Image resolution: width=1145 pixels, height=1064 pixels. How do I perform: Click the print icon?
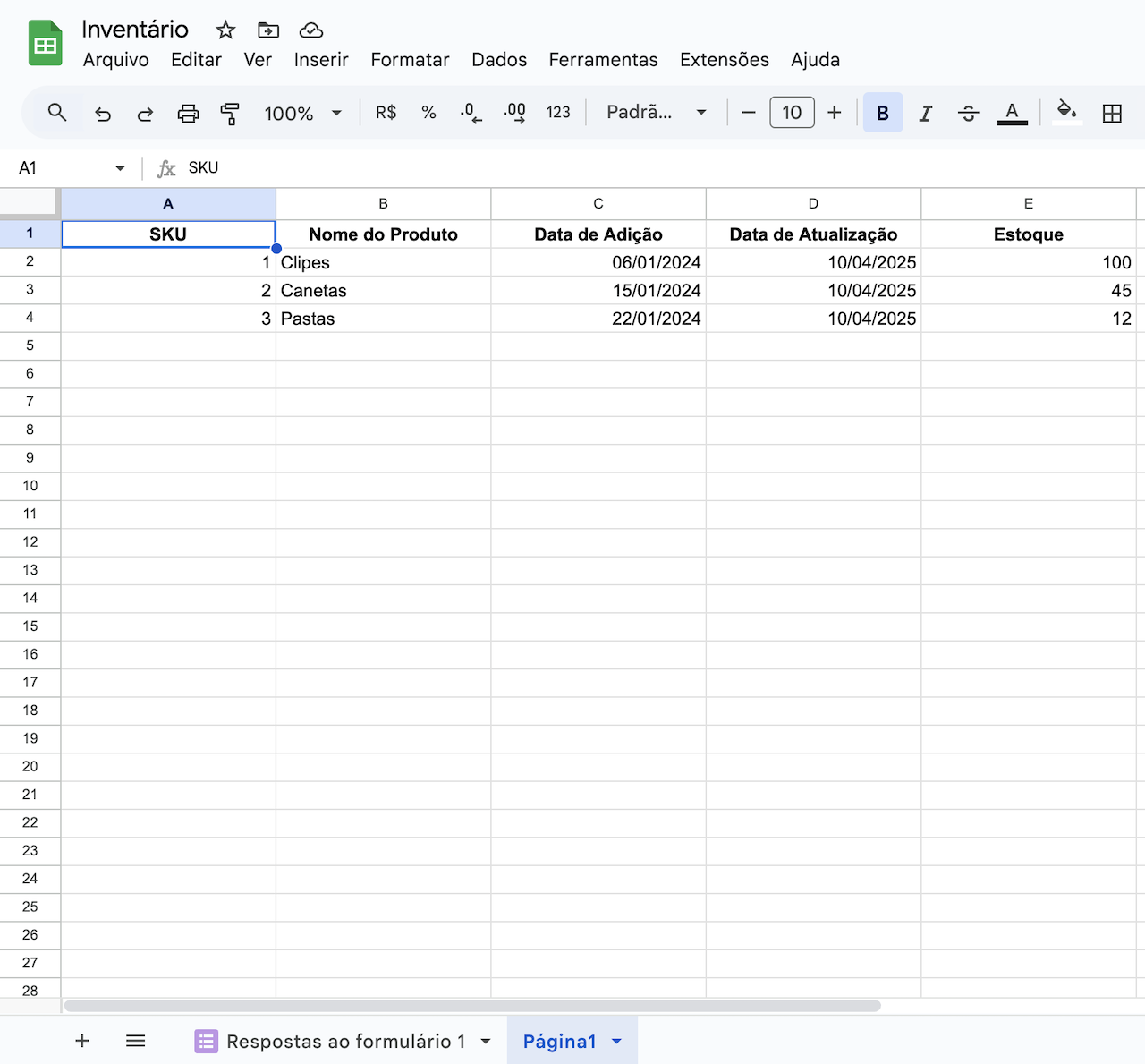click(x=188, y=114)
